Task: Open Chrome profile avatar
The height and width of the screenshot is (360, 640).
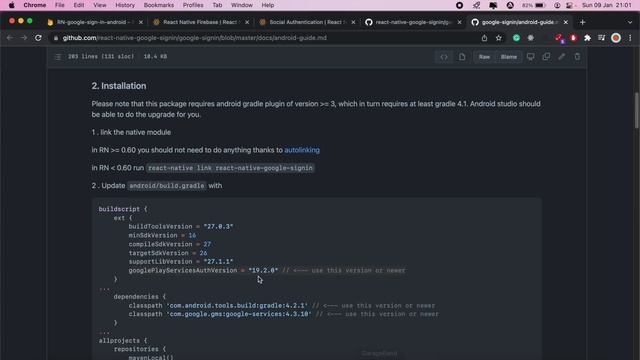Action: (616, 38)
